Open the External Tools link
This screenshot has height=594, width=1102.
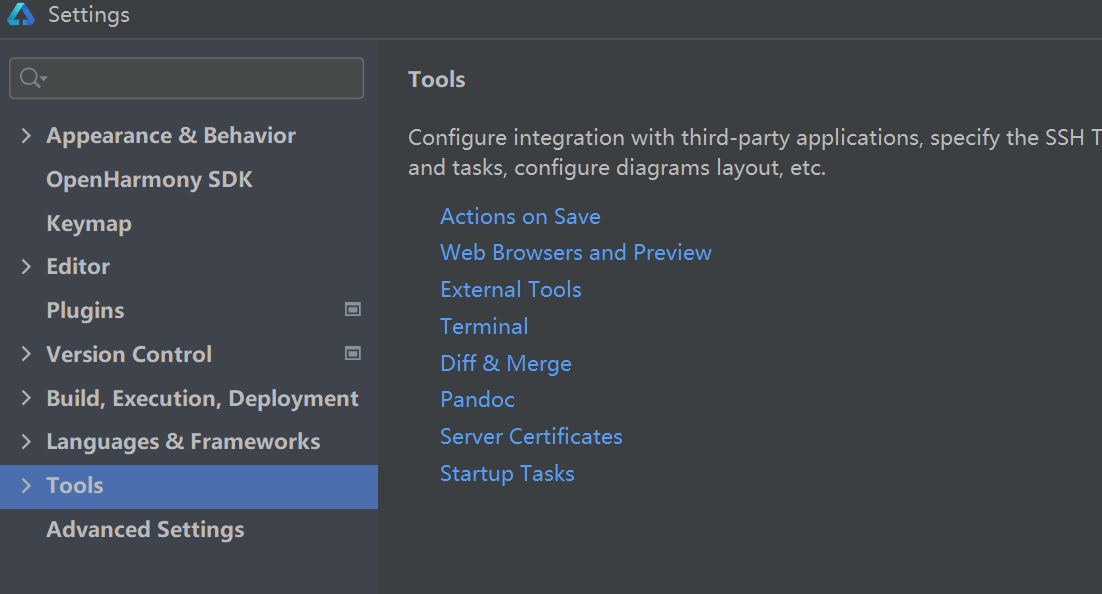[x=511, y=290]
